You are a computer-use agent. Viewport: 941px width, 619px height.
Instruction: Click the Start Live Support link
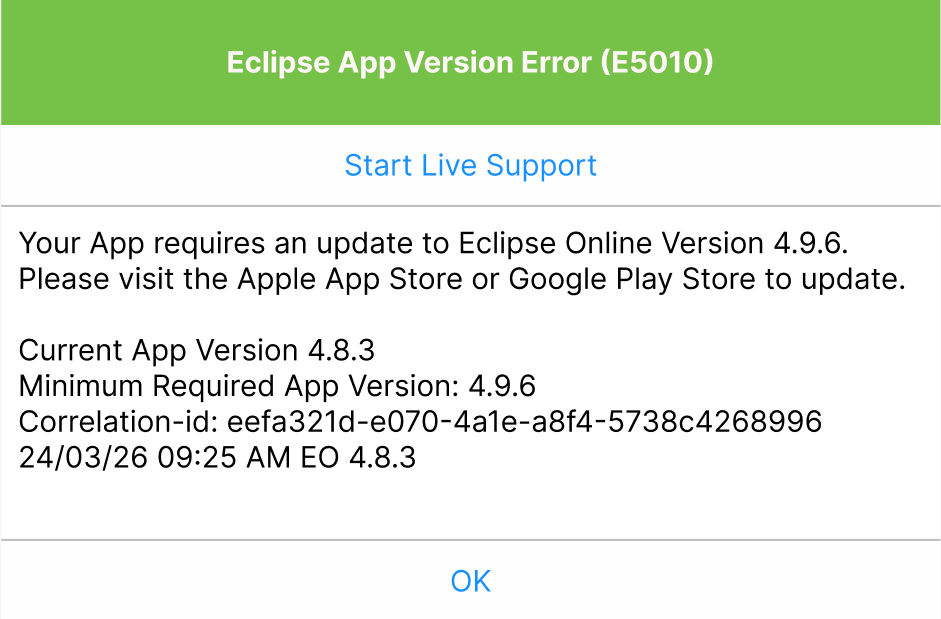[x=470, y=165]
